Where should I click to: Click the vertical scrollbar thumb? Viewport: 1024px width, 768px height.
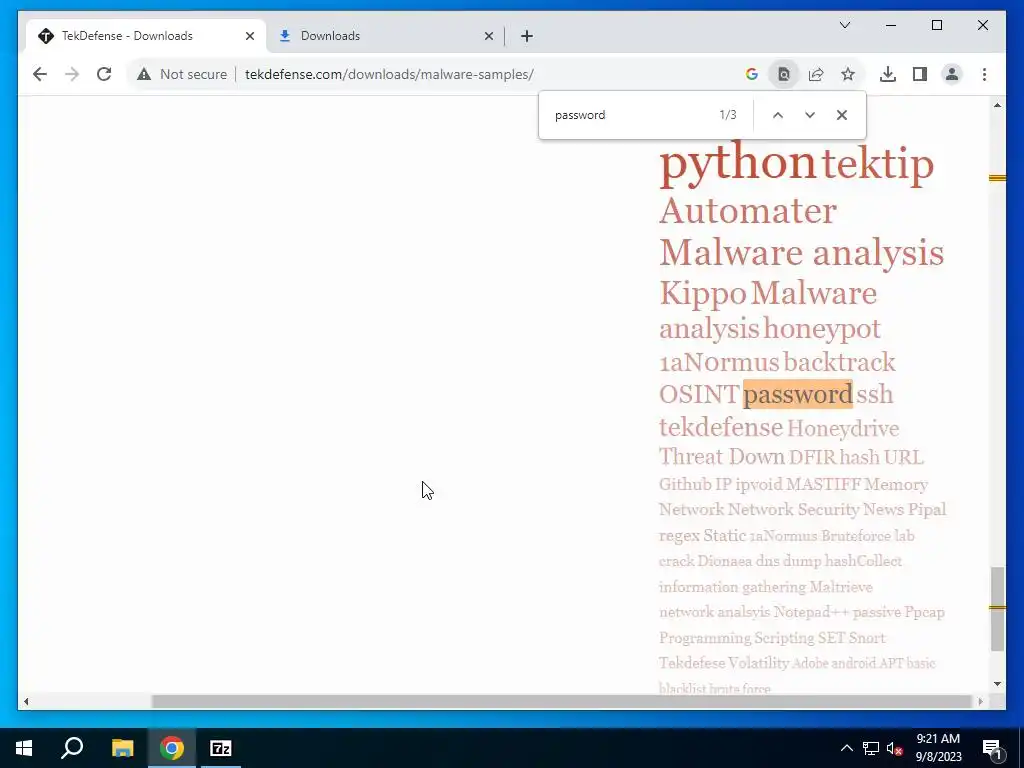[997, 609]
